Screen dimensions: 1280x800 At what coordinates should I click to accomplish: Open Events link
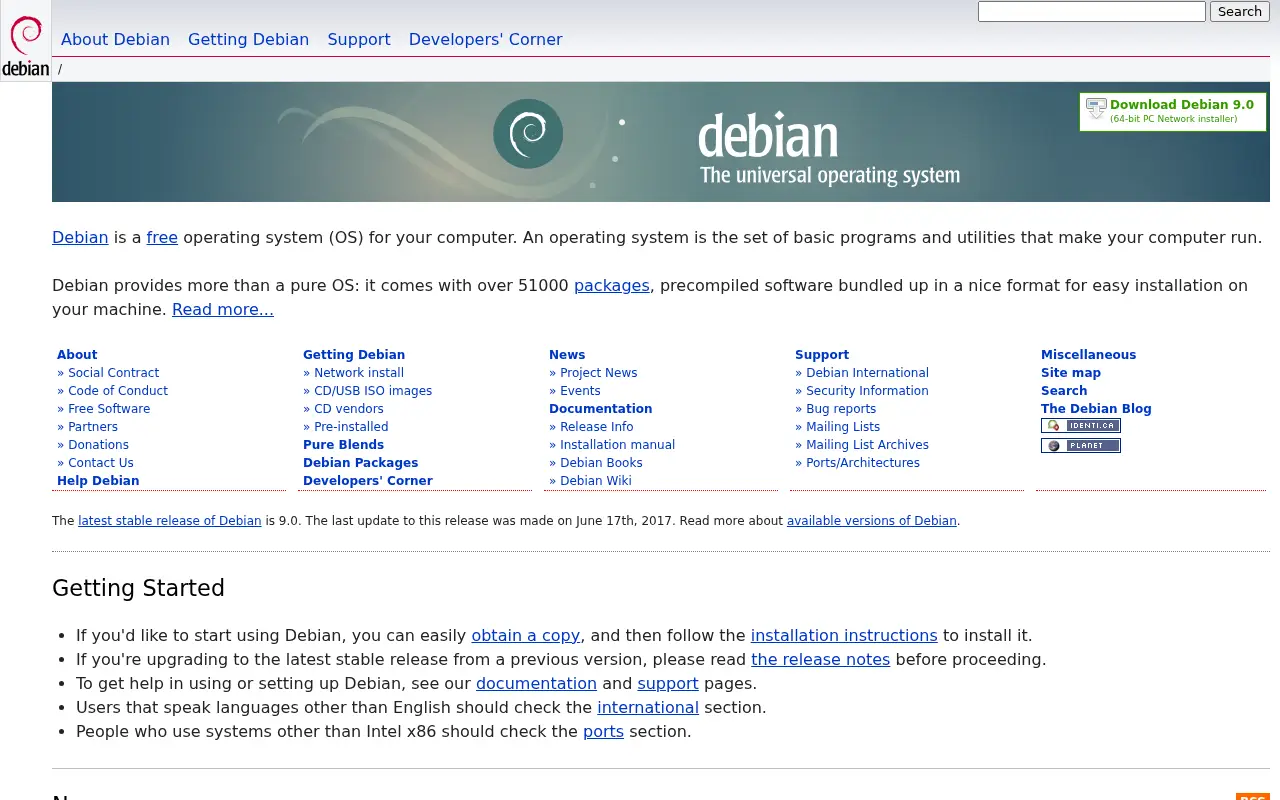[x=580, y=391]
